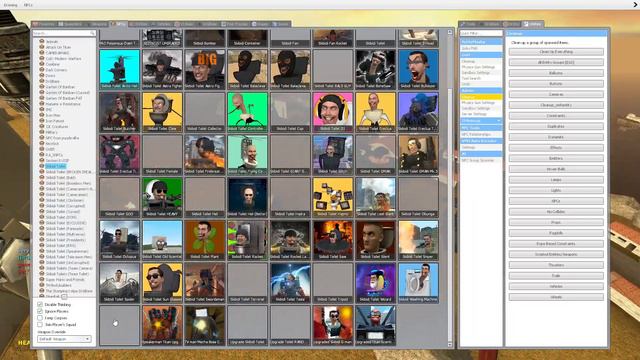Select the yellow highlighted Cleanup entry
Viewport: 640px width, 360px height.
481,97
